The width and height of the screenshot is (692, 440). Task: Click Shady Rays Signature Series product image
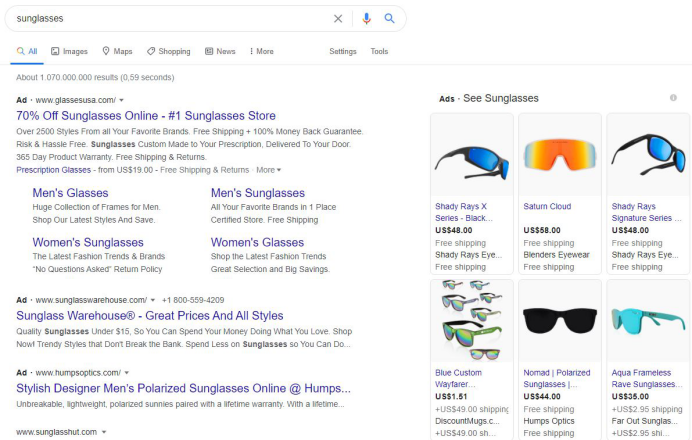[x=648, y=156]
